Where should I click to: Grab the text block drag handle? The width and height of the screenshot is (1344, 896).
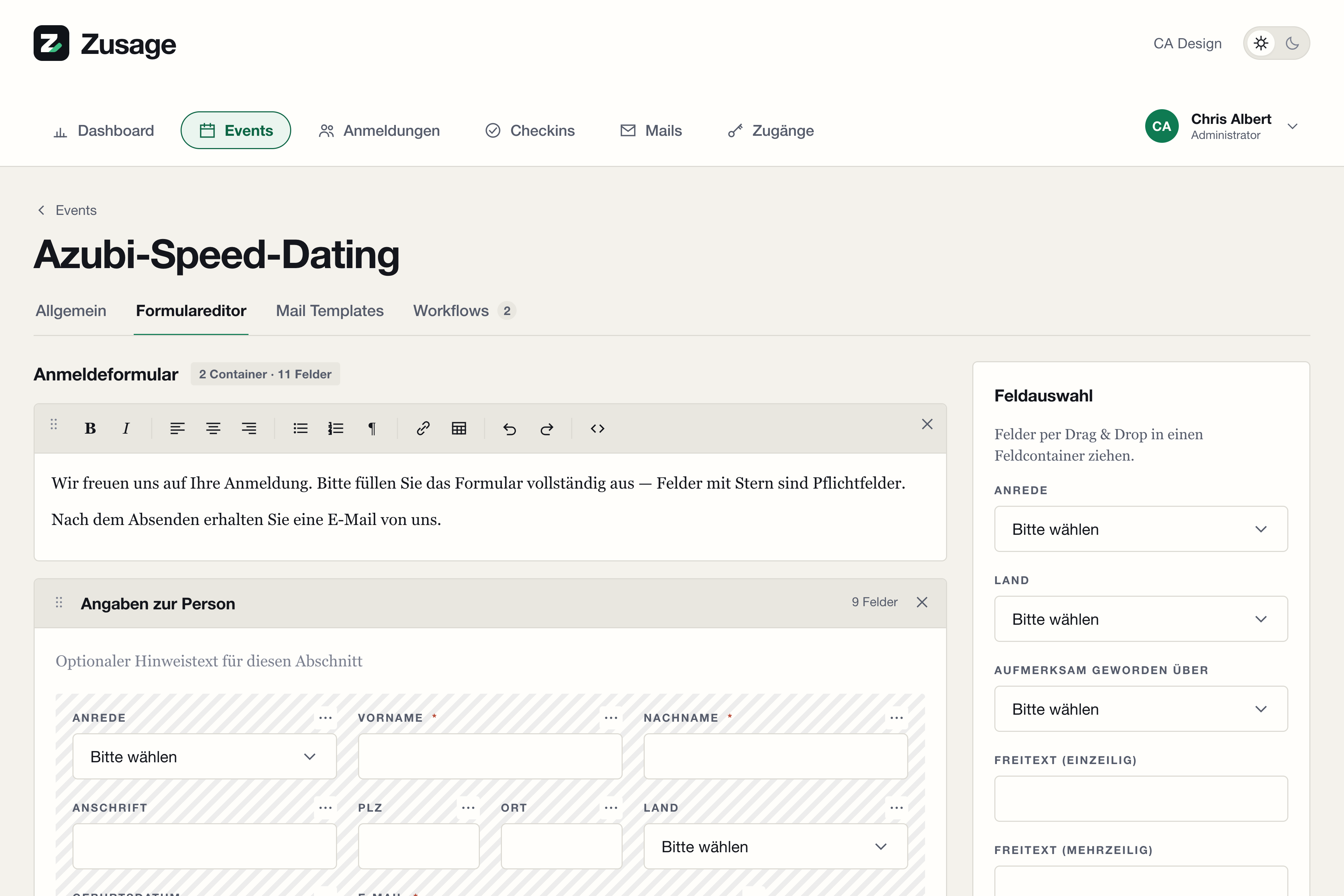[x=54, y=424]
